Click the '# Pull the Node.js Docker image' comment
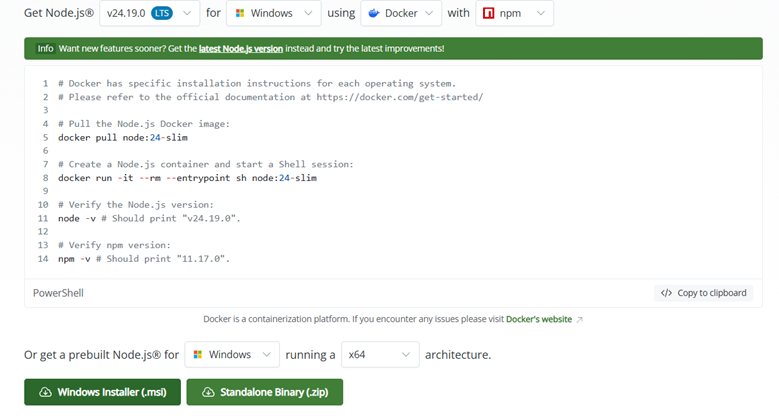The height and width of the screenshot is (416, 779). click(144, 124)
